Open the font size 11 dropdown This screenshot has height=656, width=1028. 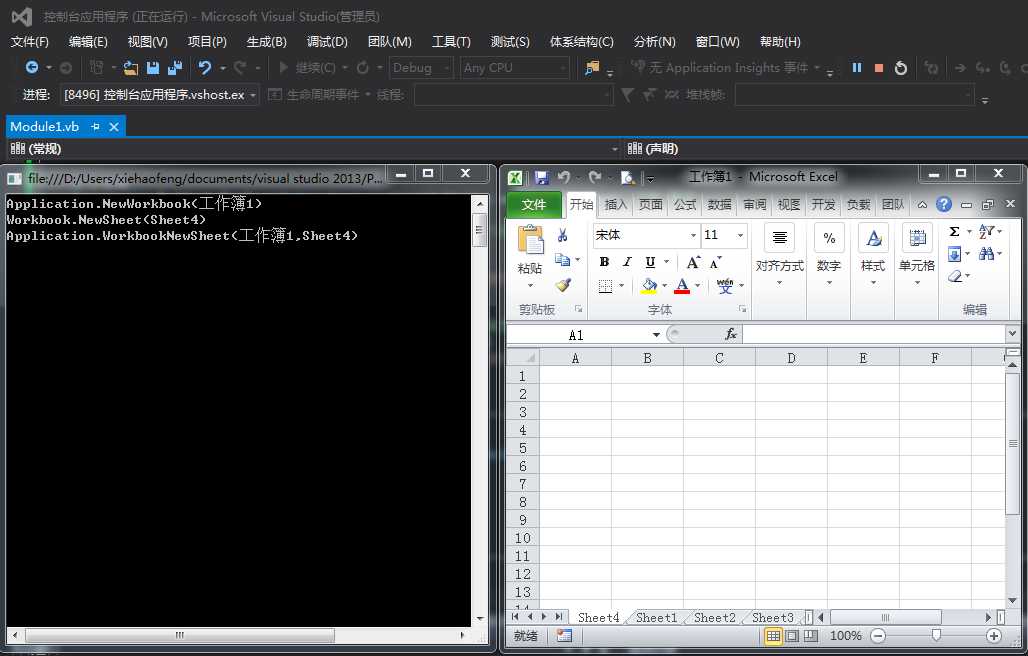[740, 235]
